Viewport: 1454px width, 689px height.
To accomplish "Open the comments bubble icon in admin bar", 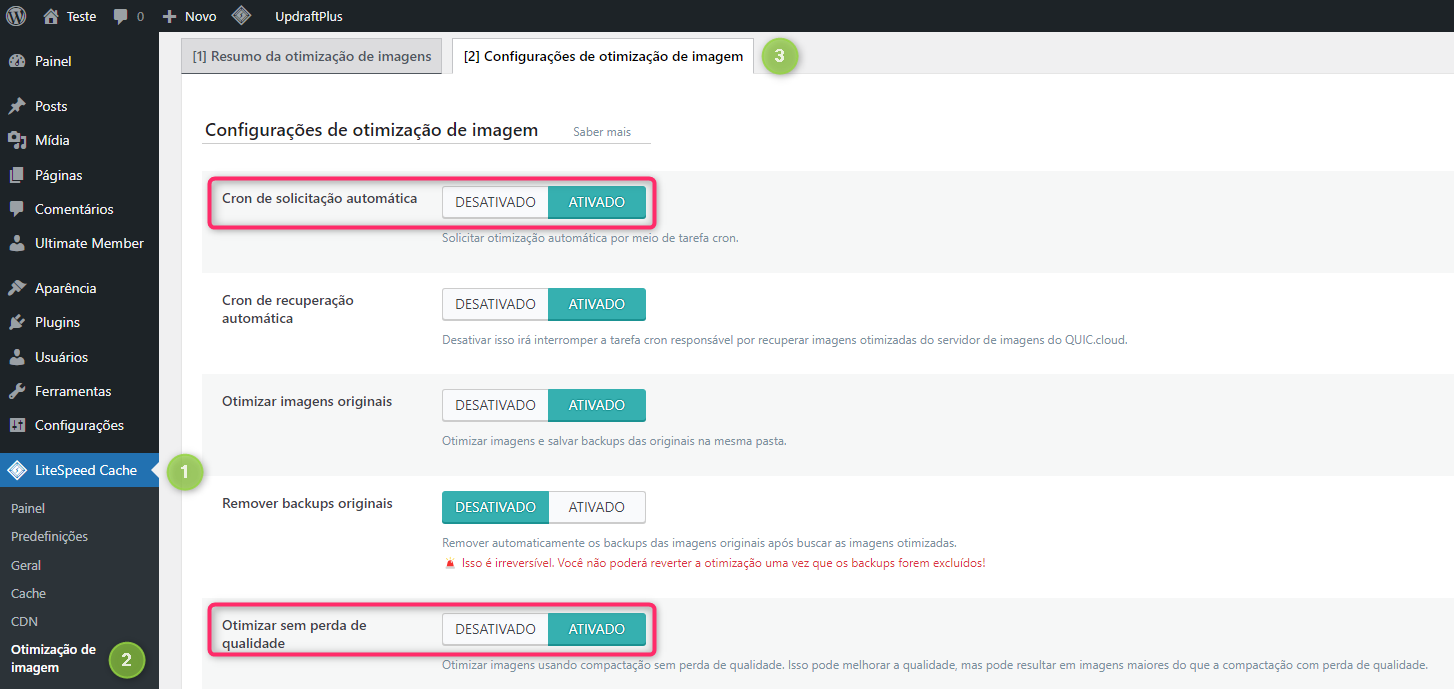I will [121, 17].
